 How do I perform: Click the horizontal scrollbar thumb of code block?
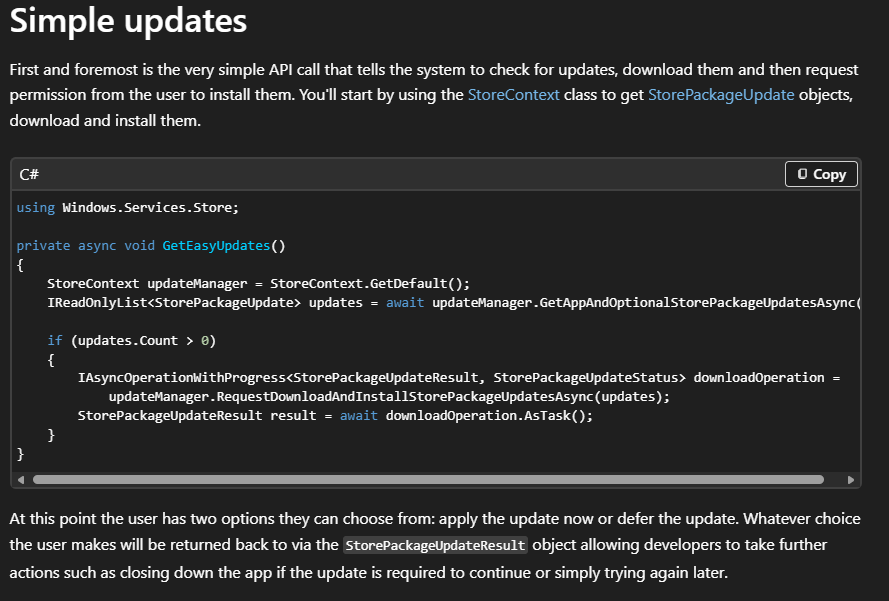click(x=428, y=480)
